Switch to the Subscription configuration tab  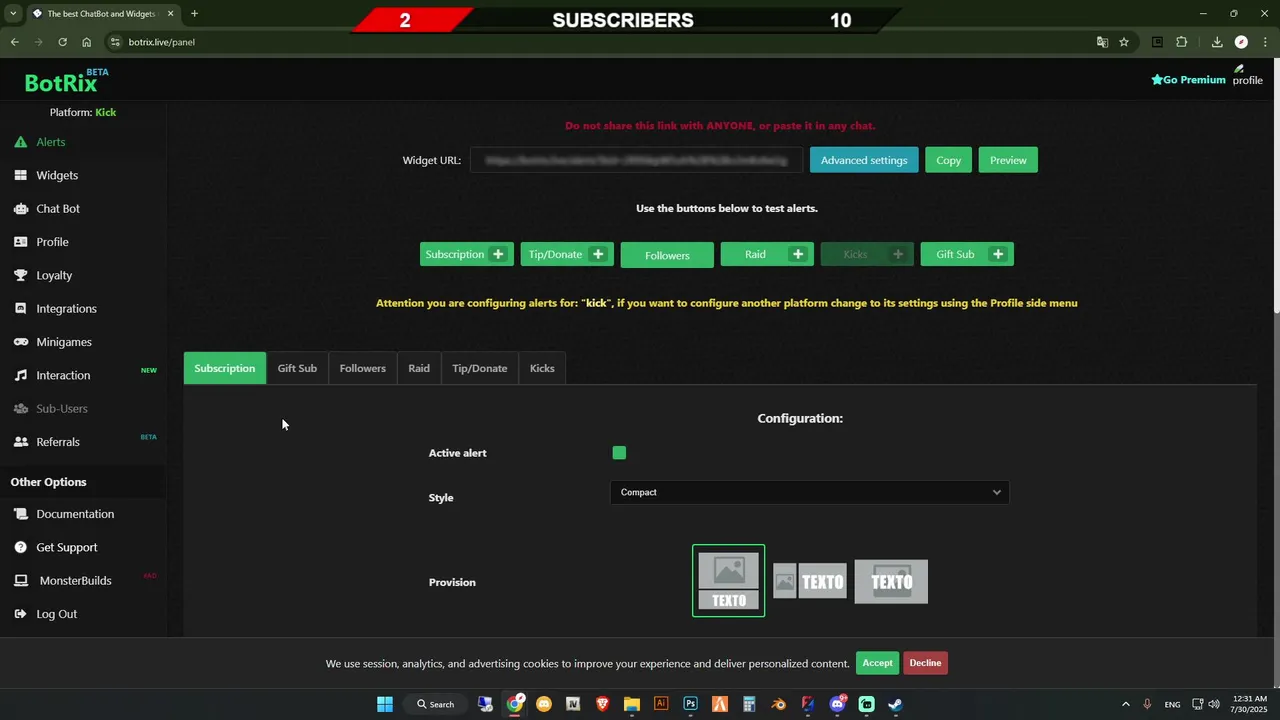coord(224,368)
